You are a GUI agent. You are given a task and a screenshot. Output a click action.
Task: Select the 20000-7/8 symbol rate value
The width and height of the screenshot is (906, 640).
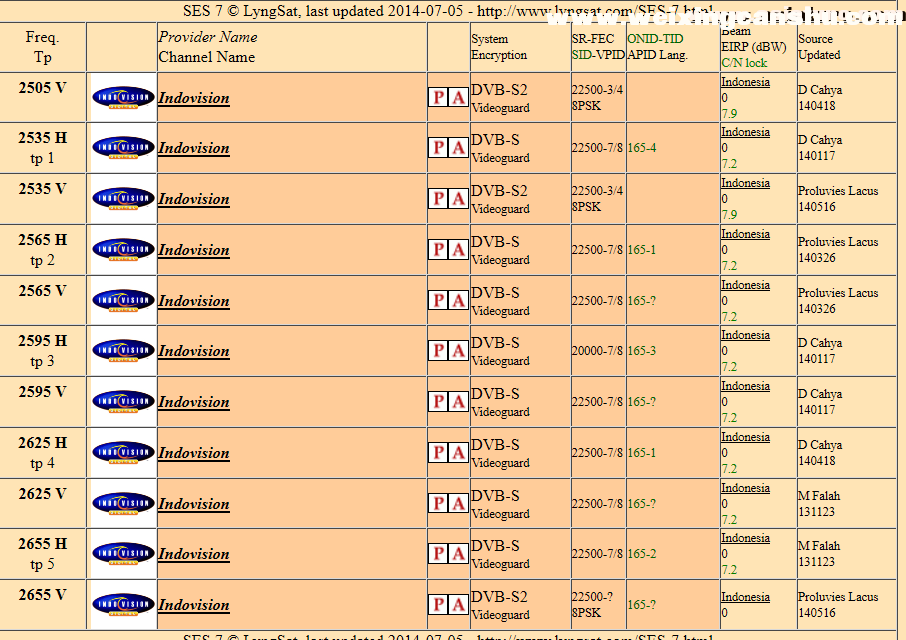[x=597, y=351]
